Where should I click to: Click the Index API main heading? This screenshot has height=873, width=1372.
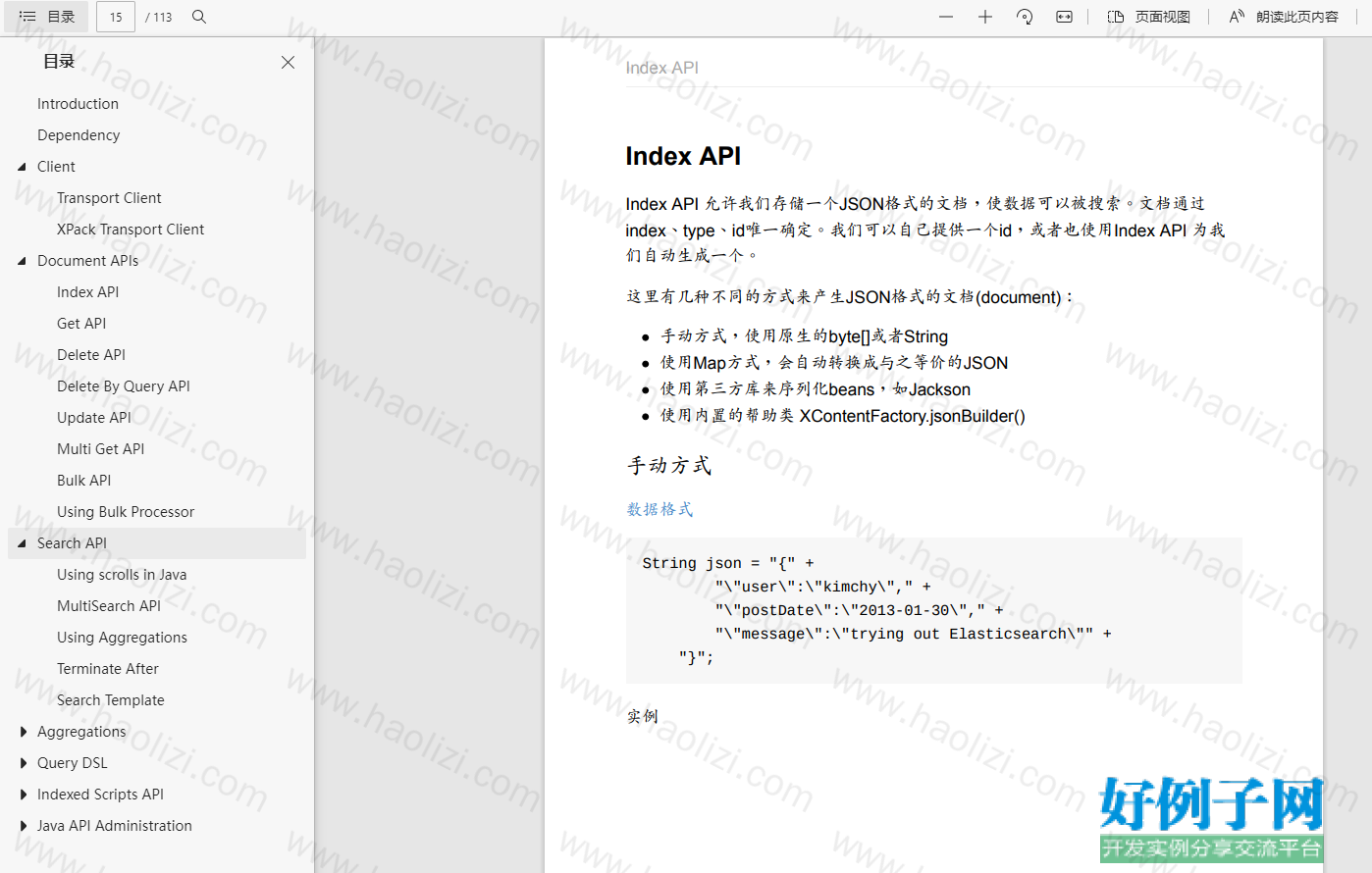pyautogui.click(x=683, y=156)
